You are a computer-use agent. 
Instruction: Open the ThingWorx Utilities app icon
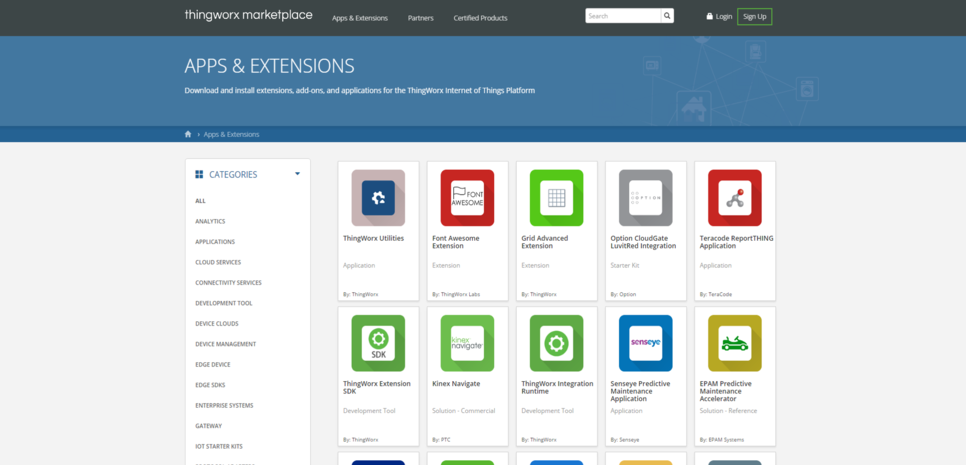pos(378,198)
